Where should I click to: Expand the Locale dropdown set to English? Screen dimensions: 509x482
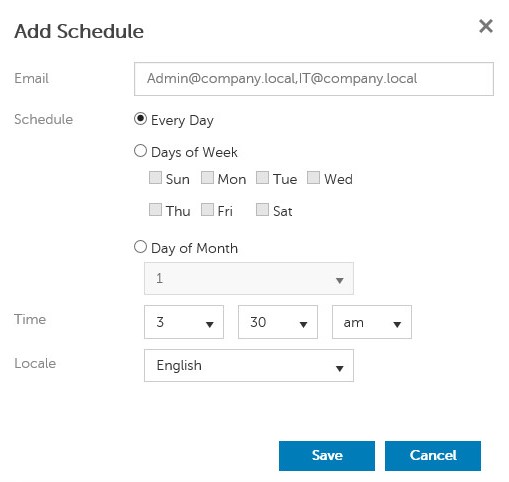[x=249, y=366]
